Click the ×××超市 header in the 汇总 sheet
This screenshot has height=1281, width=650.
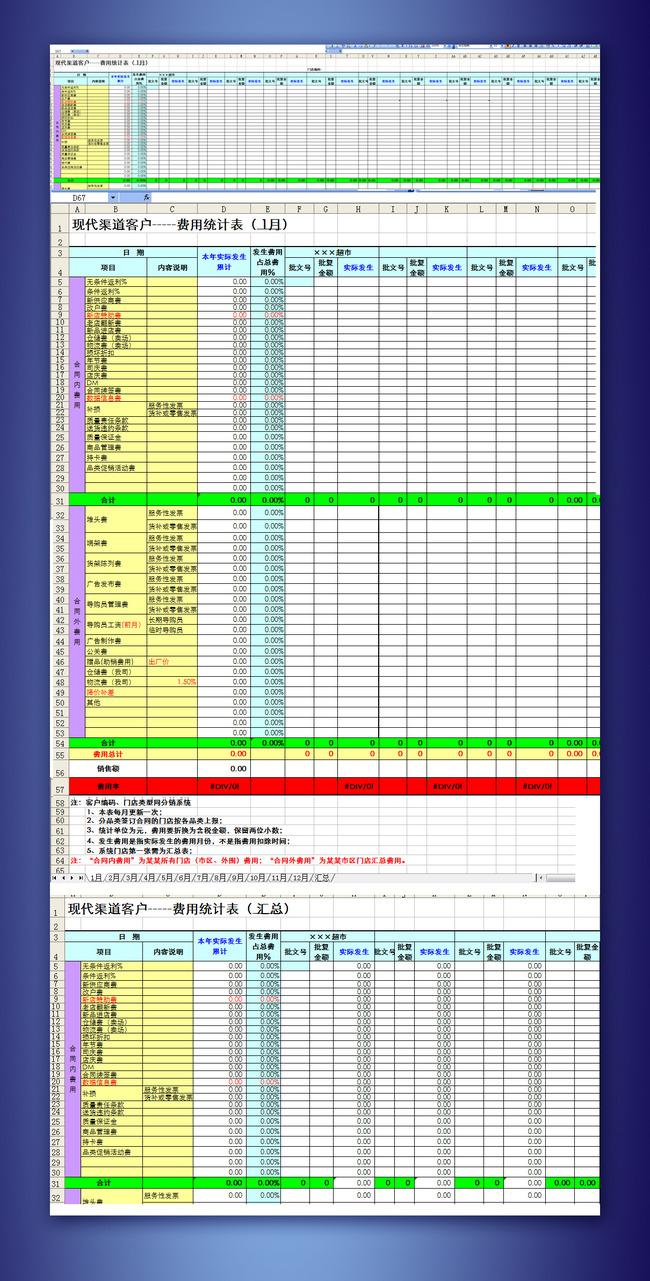point(326,937)
